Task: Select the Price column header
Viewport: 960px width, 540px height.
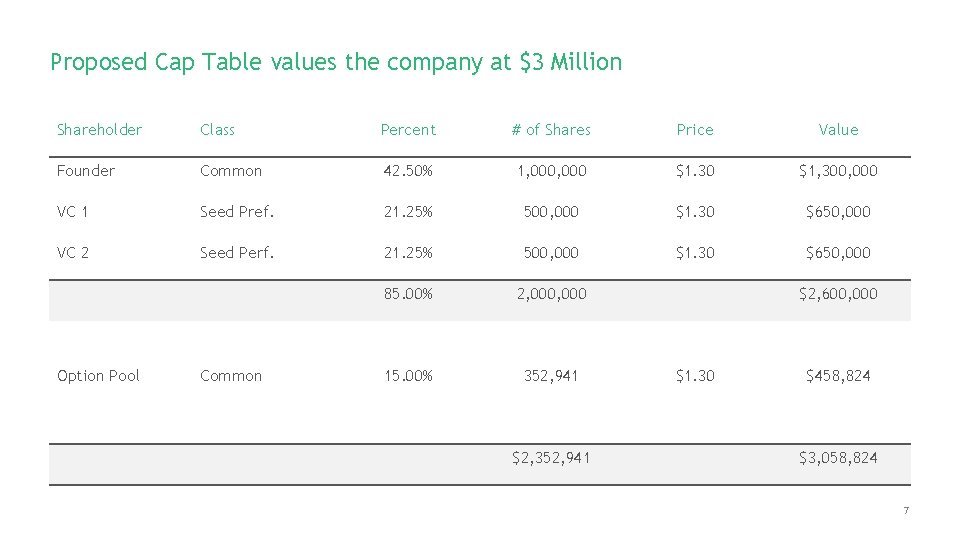Action: pos(695,130)
